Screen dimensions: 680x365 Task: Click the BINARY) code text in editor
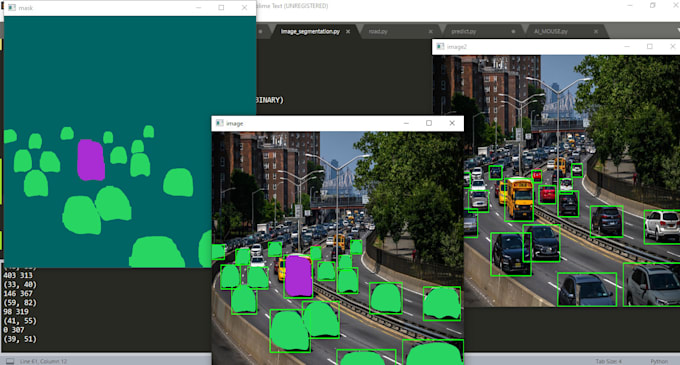(x=270, y=100)
